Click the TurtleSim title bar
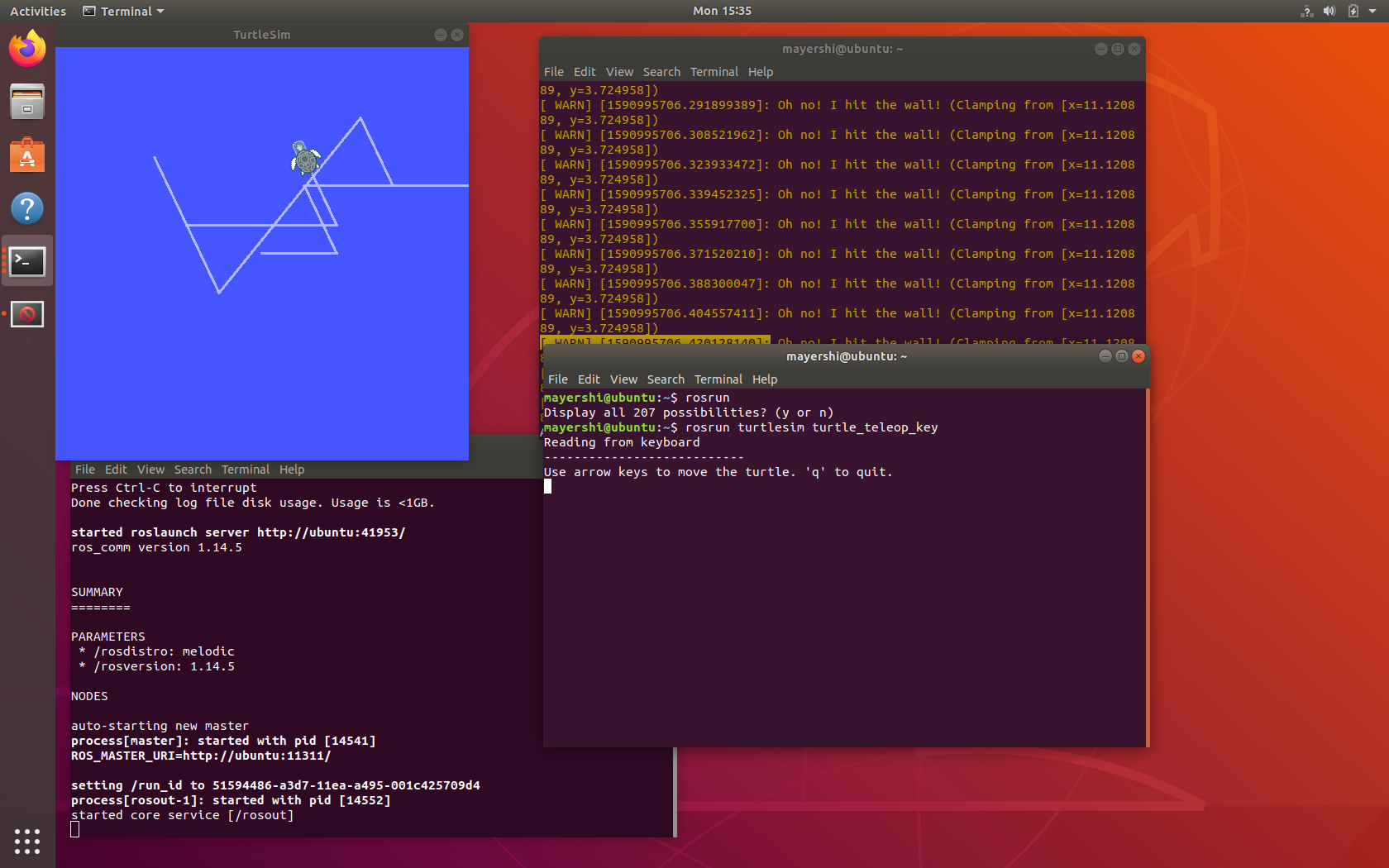Viewport: 1389px width, 868px height. click(261, 35)
